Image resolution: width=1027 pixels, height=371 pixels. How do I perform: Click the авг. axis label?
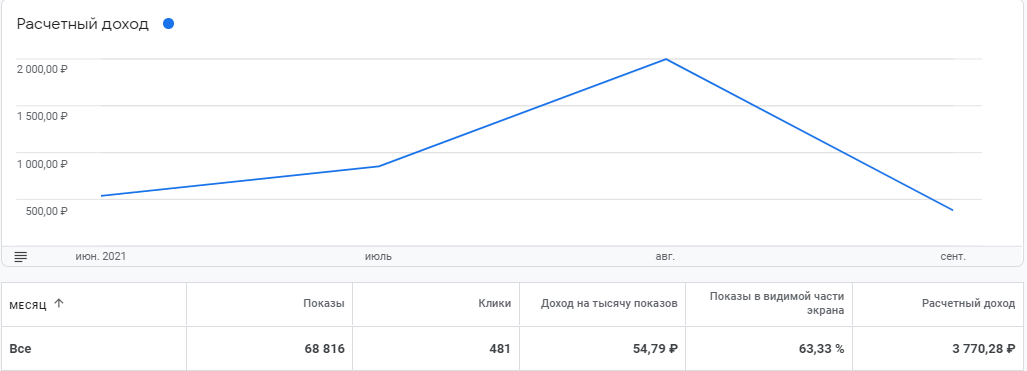pos(665,256)
